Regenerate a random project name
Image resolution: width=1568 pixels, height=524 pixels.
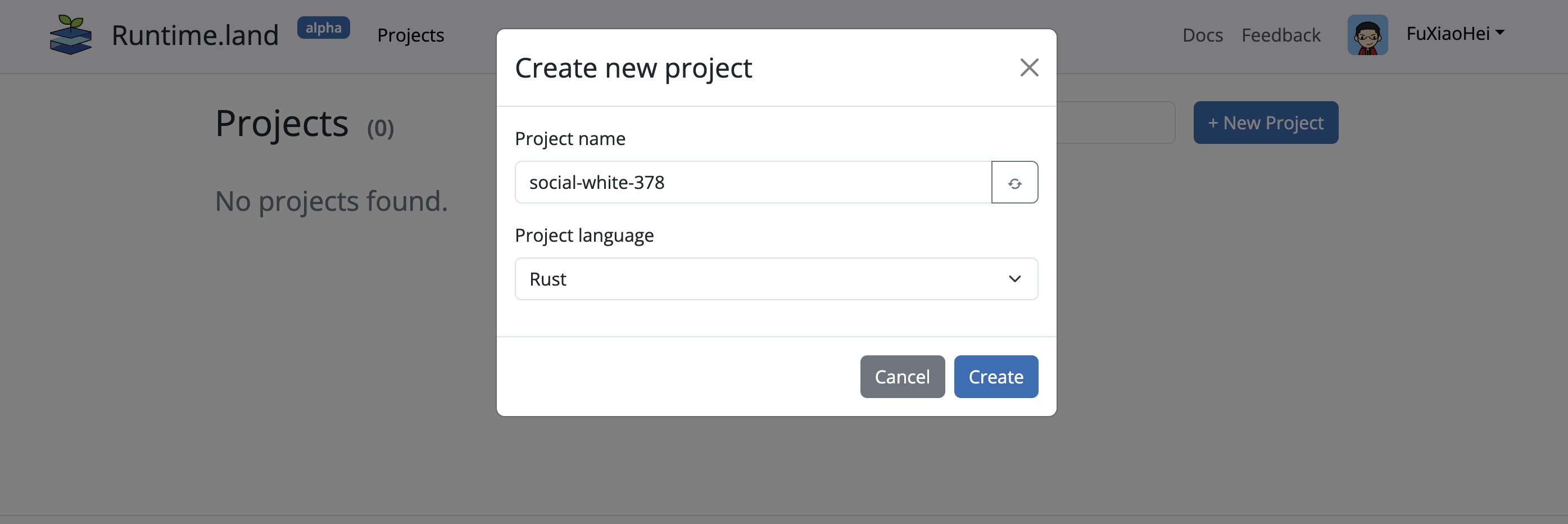tap(1014, 182)
